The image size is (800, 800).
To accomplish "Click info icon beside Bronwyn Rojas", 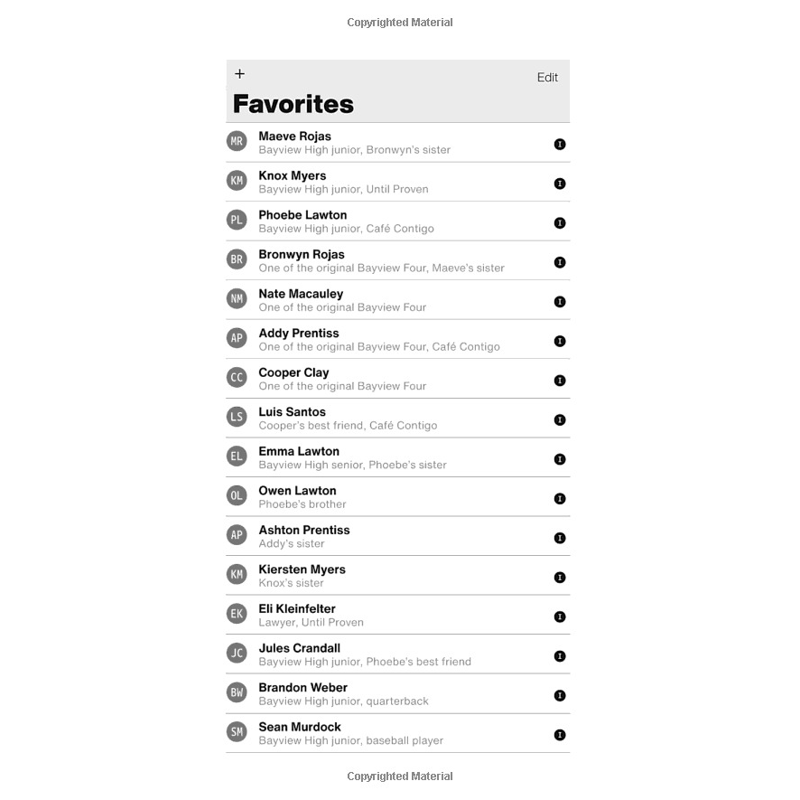I will 560,262.
